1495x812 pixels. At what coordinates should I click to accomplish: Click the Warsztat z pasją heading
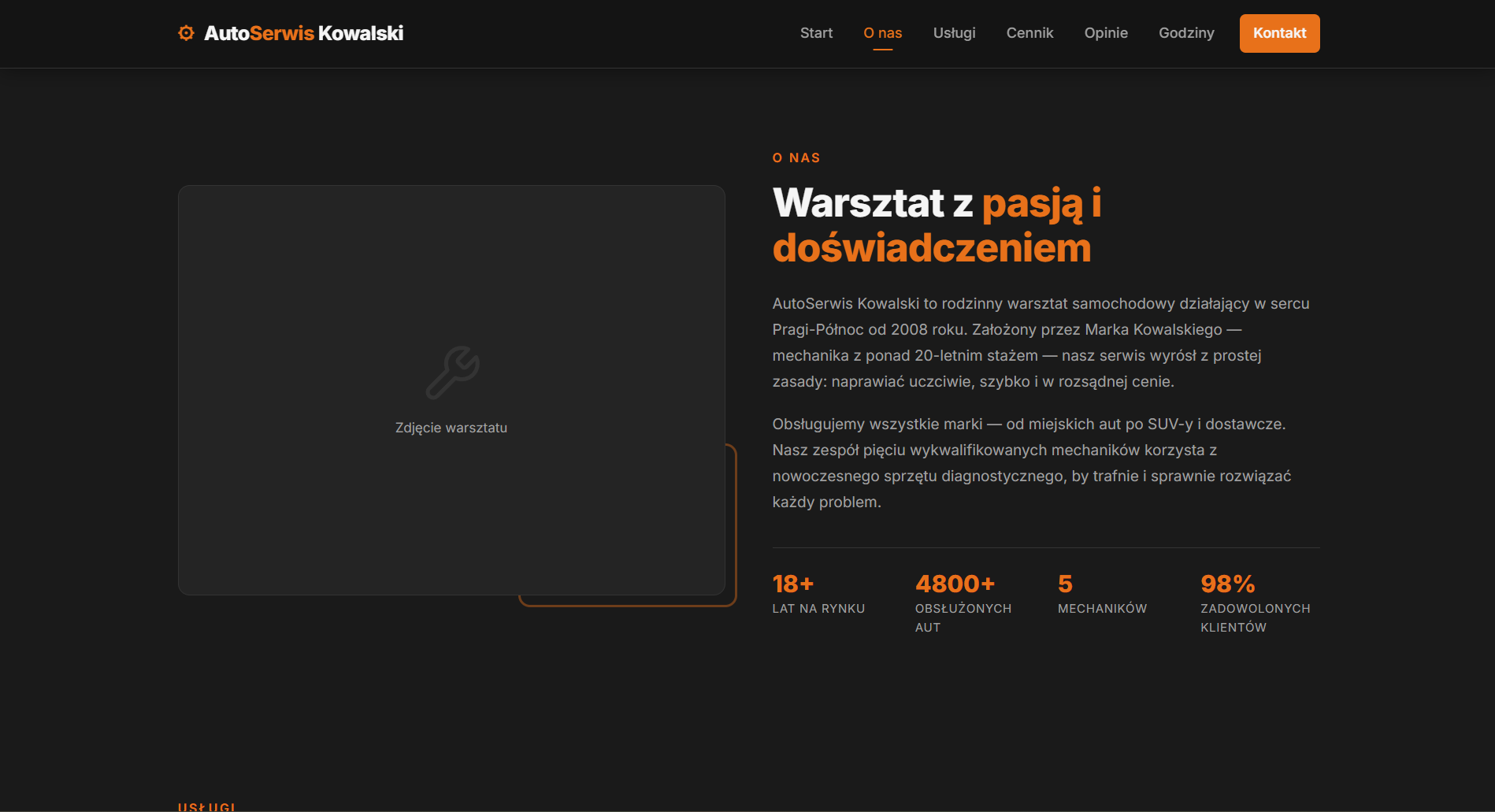coord(937,225)
